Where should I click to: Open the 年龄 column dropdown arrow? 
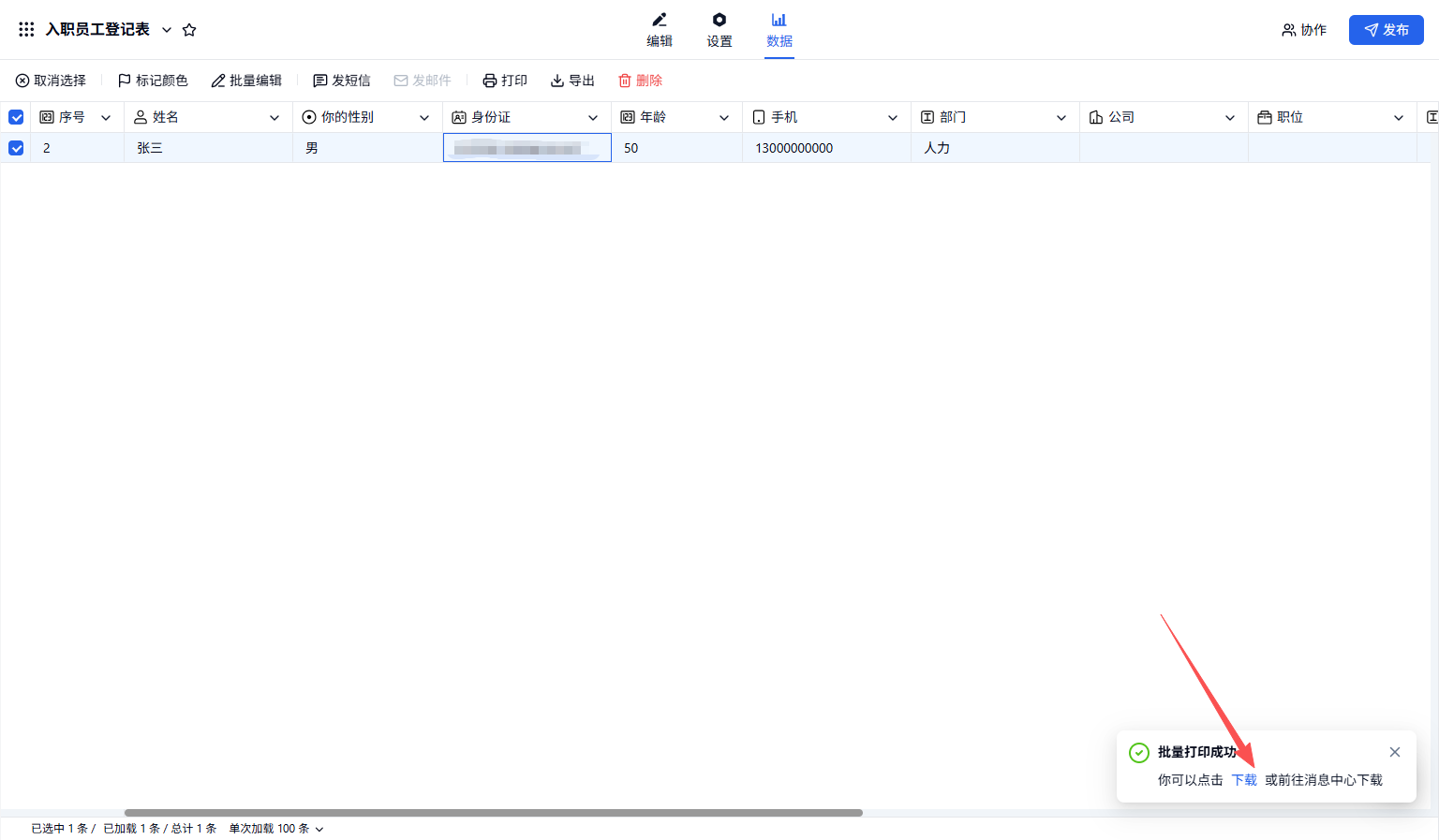pyautogui.click(x=724, y=118)
